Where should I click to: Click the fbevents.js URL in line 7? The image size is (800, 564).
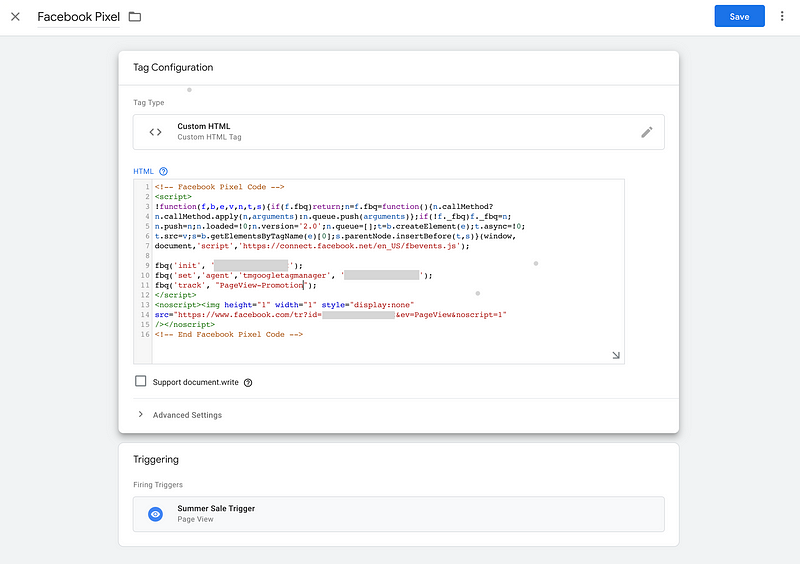point(350,246)
